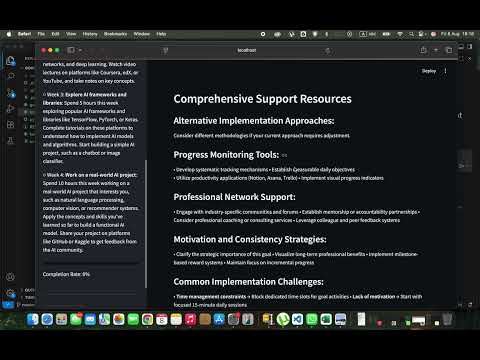480x360 pixels.
Task: Click the sidebar vertical scrollbar
Action: point(146,223)
